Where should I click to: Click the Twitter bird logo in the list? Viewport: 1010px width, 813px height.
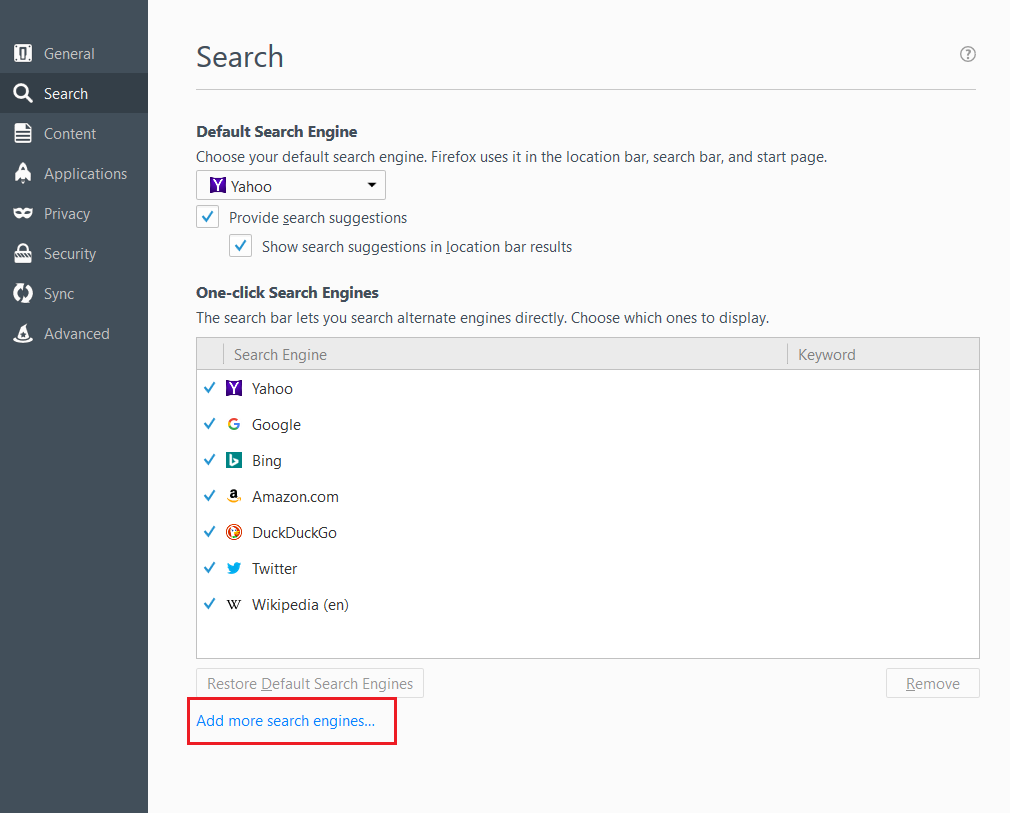click(234, 568)
